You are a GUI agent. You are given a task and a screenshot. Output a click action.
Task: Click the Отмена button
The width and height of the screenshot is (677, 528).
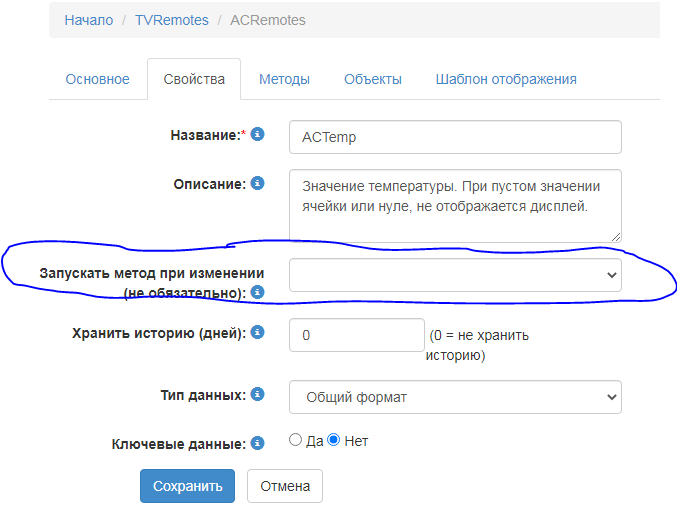285,486
